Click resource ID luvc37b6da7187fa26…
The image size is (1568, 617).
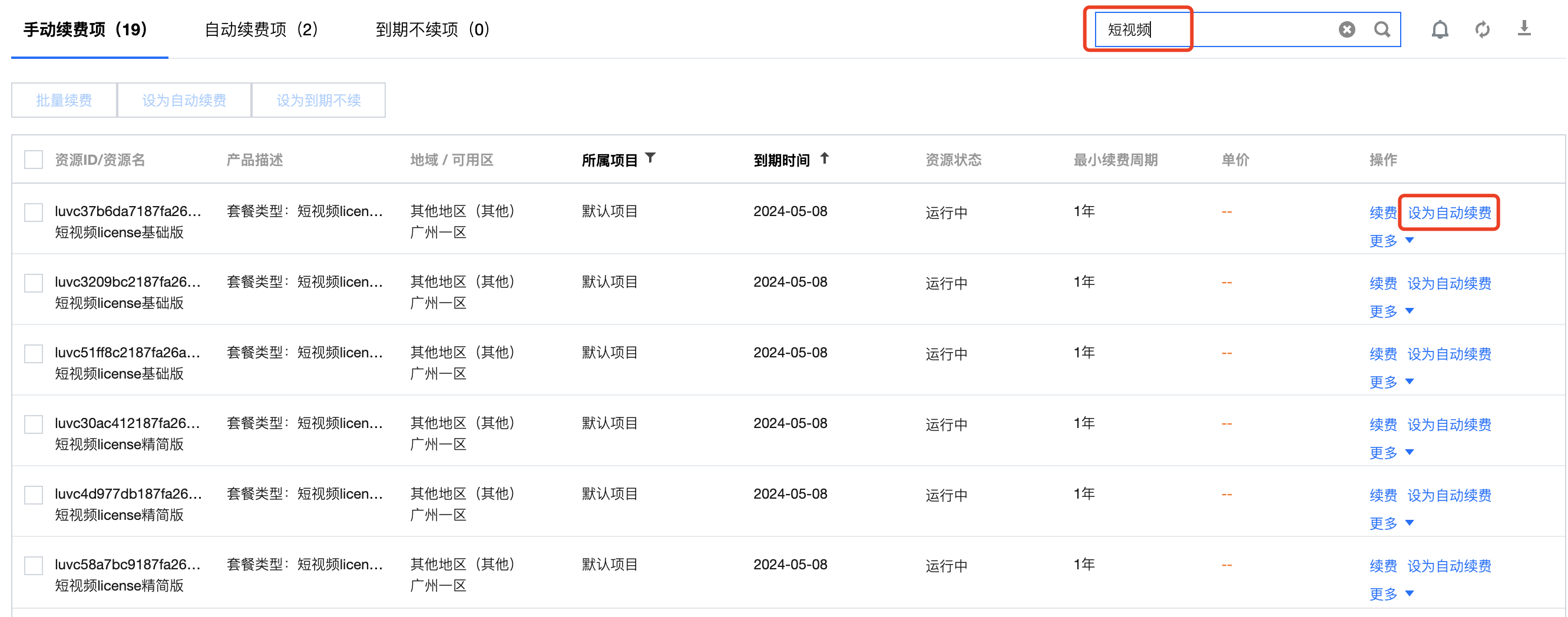click(128, 211)
